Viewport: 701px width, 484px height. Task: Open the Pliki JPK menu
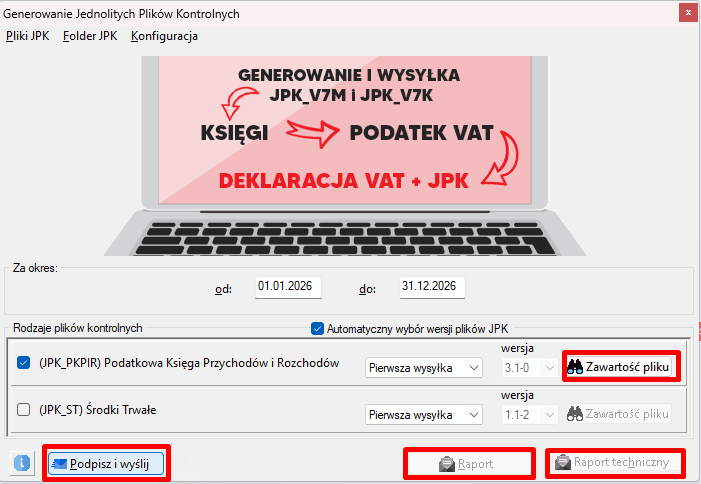coord(27,36)
